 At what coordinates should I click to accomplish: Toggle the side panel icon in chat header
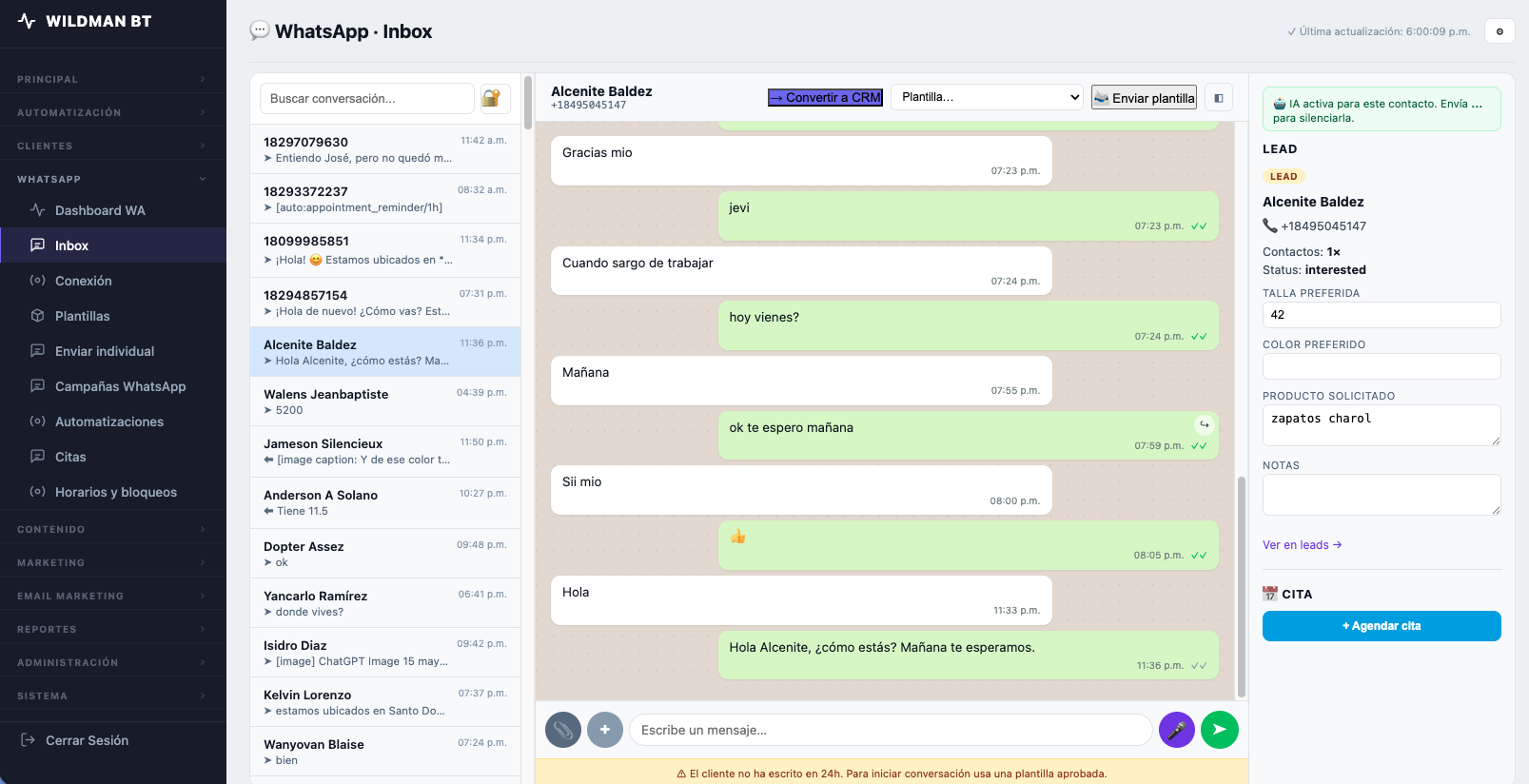(1219, 98)
